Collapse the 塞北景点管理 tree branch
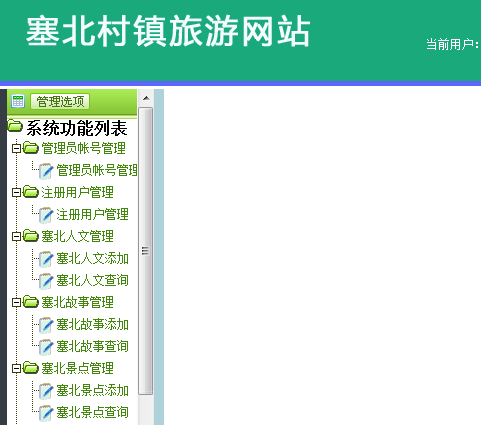The width and height of the screenshot is (481, 425). (16, 368)
